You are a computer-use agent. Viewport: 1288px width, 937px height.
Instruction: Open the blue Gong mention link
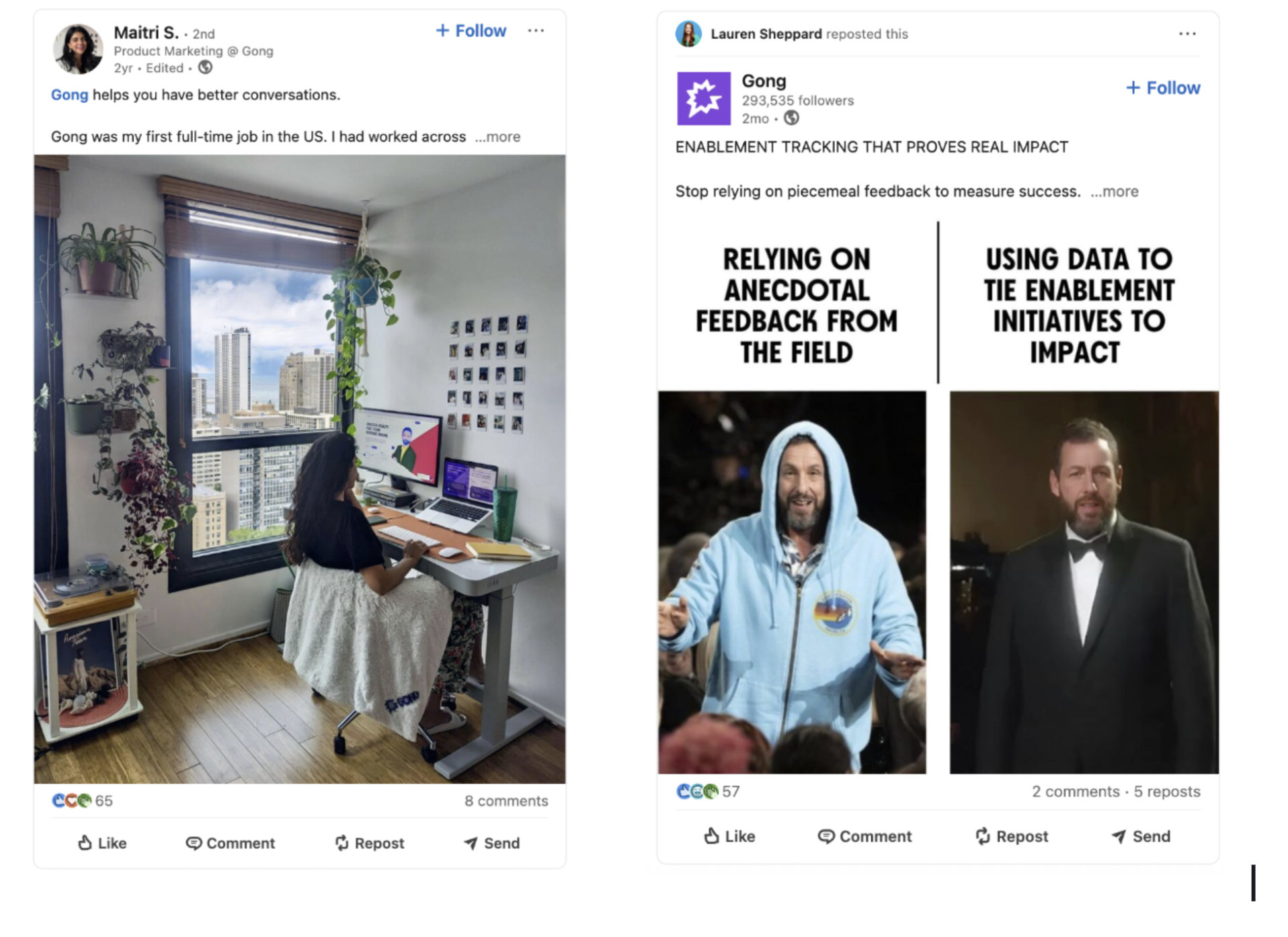pos(69,95)
